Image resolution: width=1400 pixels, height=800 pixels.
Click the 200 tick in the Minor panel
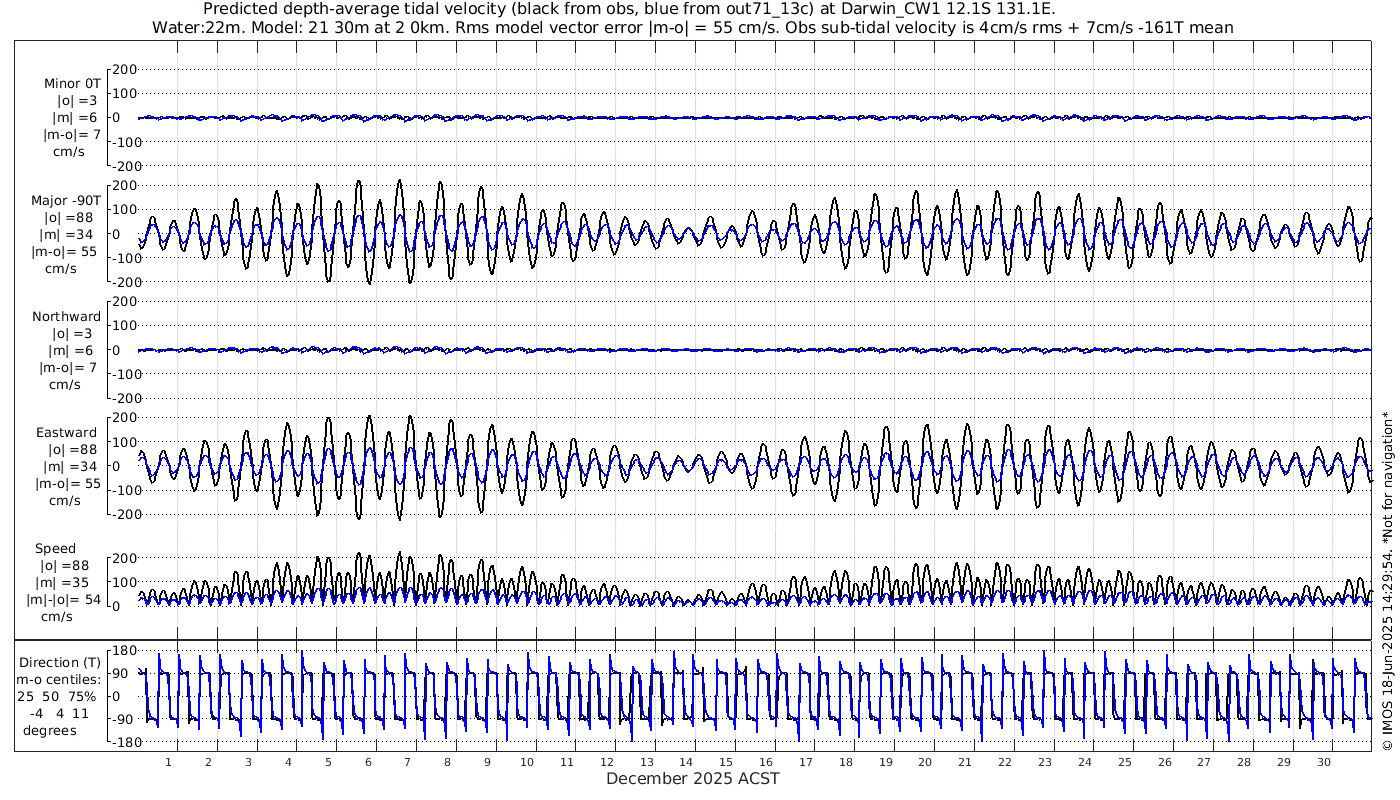(x=123, y=69)
